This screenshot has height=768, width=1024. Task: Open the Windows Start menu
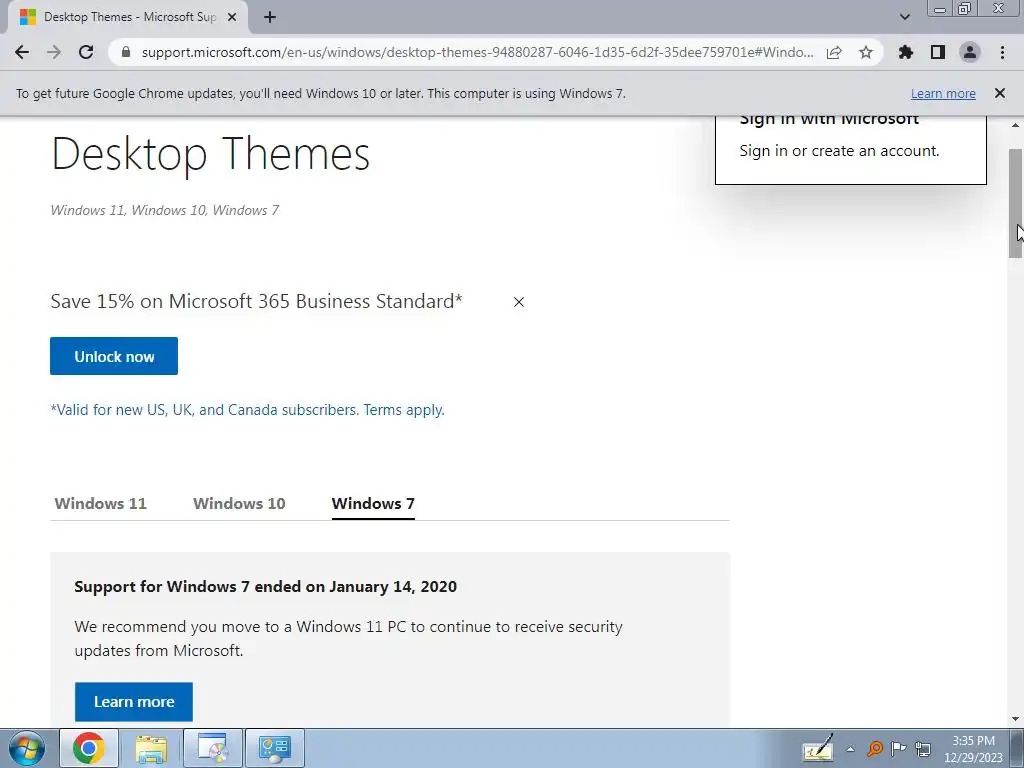27,748
